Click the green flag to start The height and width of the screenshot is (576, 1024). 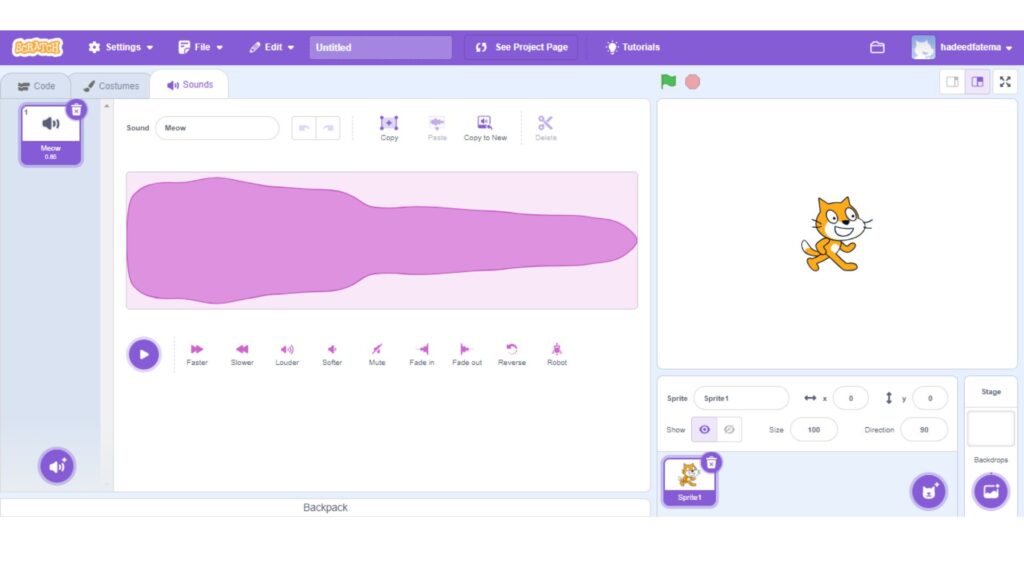668,82
